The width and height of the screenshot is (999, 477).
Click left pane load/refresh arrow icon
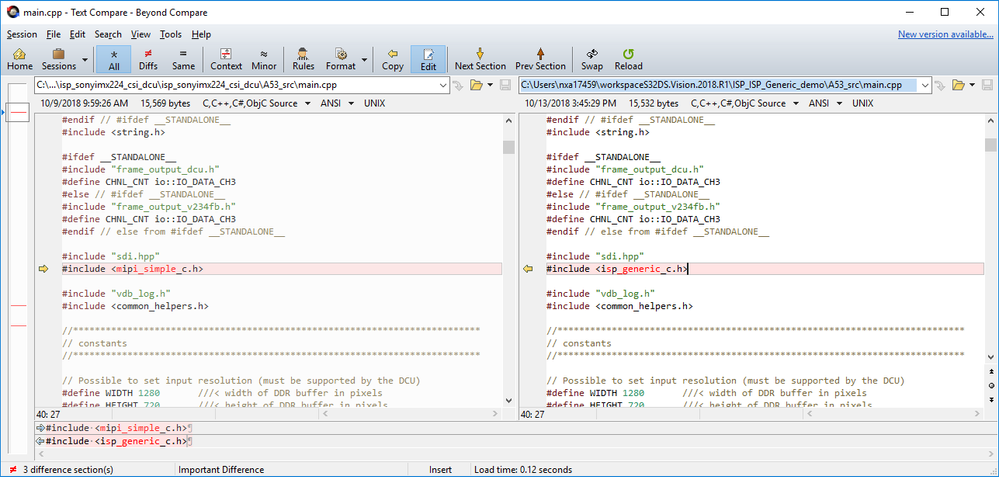coord(458,85)
